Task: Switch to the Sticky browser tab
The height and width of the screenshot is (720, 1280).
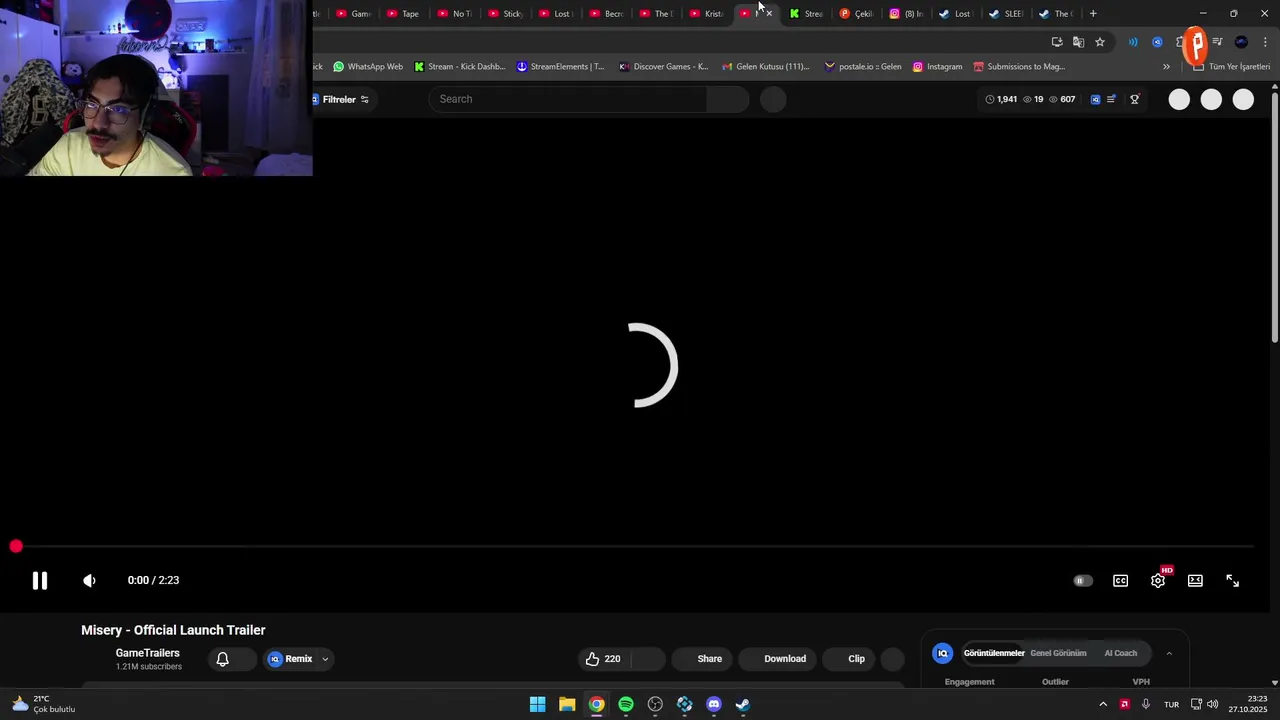Action: point(505,14)
